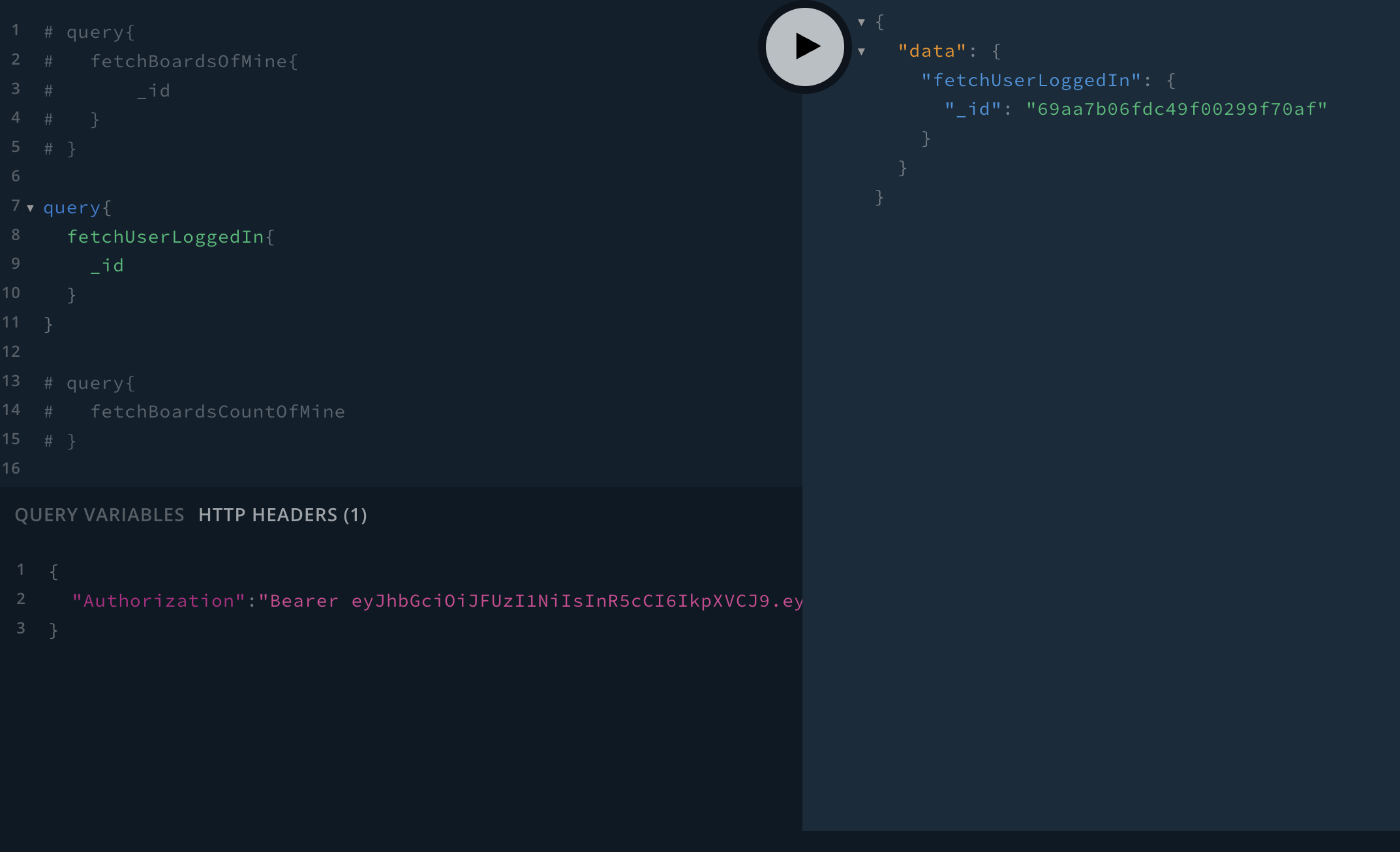Click commented fetchBoardsCountOfMine line
This screenshot has height=852, width=1400.
pos(217,412)
